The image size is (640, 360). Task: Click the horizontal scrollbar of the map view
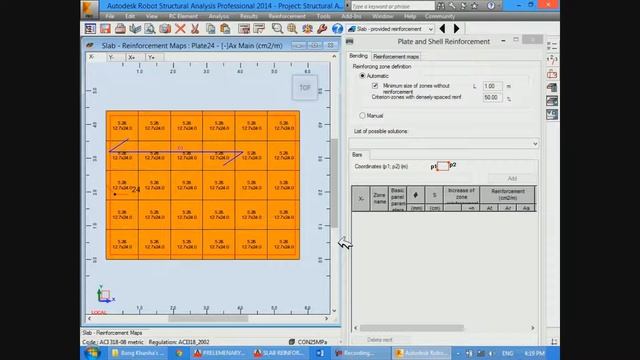(x=208, y=318)
